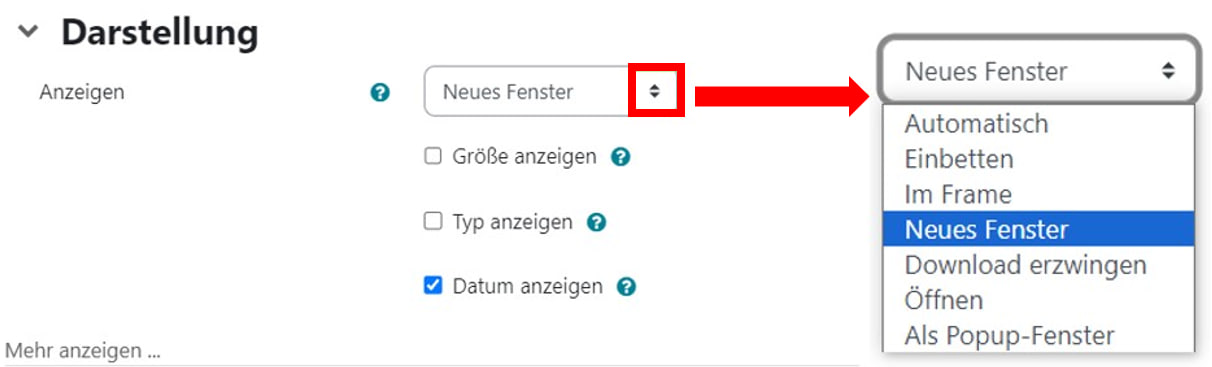Open the Anzeigen dropdown showing Neues Fenster
The image size is (1212, 367).
pos(552,92)
